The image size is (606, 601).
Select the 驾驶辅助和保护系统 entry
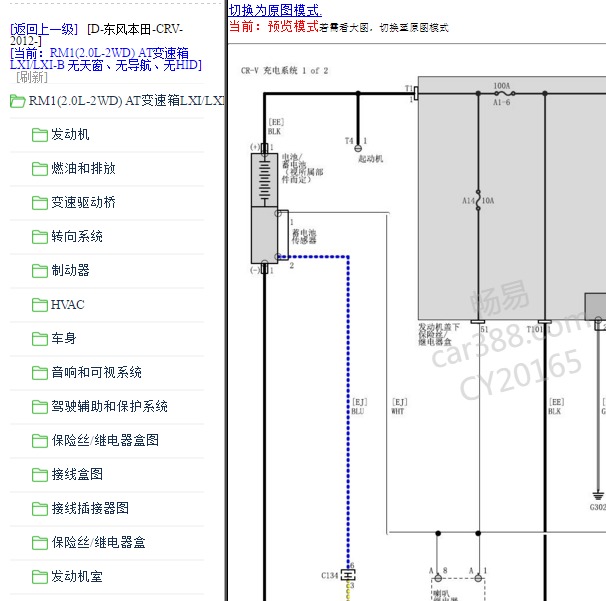click(109, 407)
